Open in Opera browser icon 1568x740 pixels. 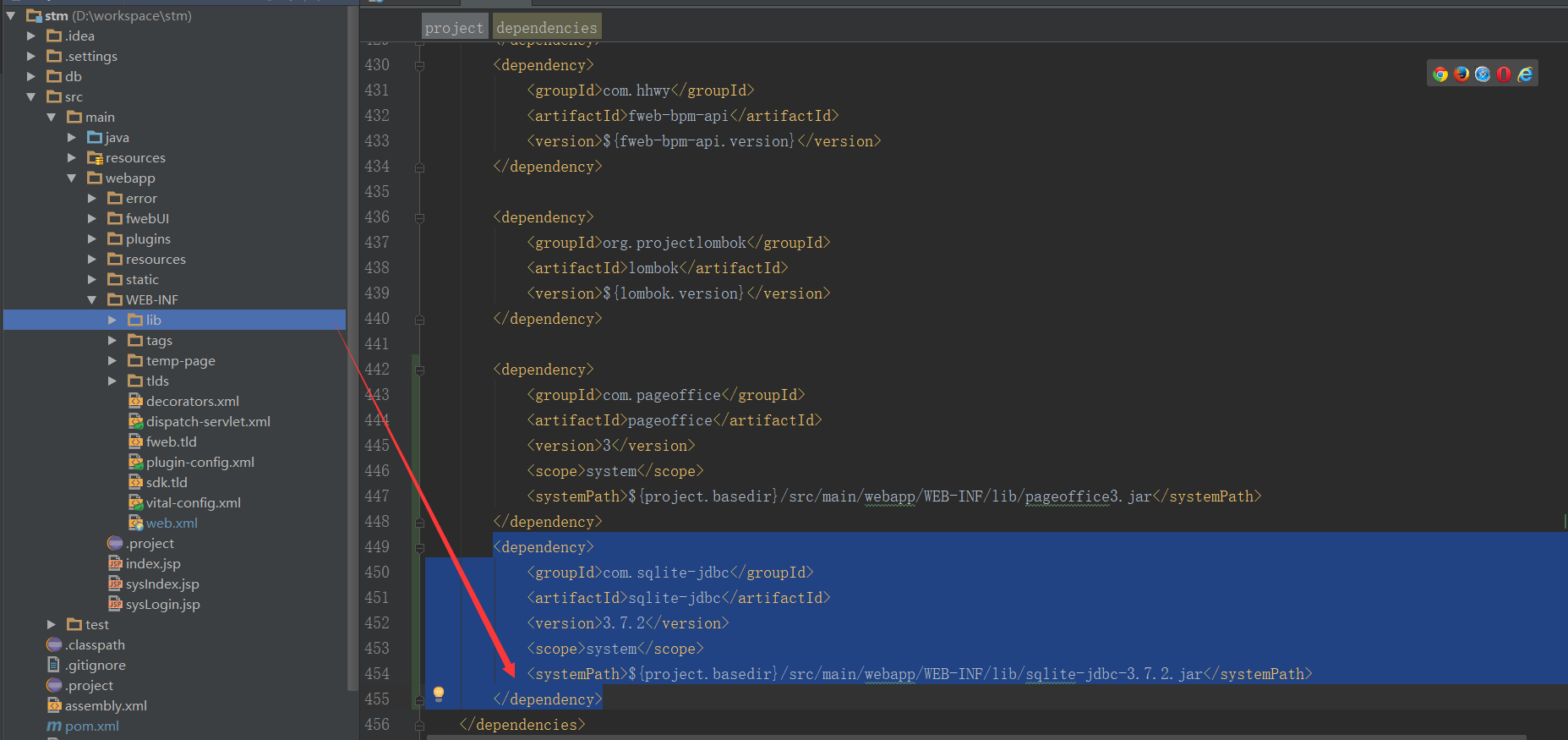pos(1504,74)
